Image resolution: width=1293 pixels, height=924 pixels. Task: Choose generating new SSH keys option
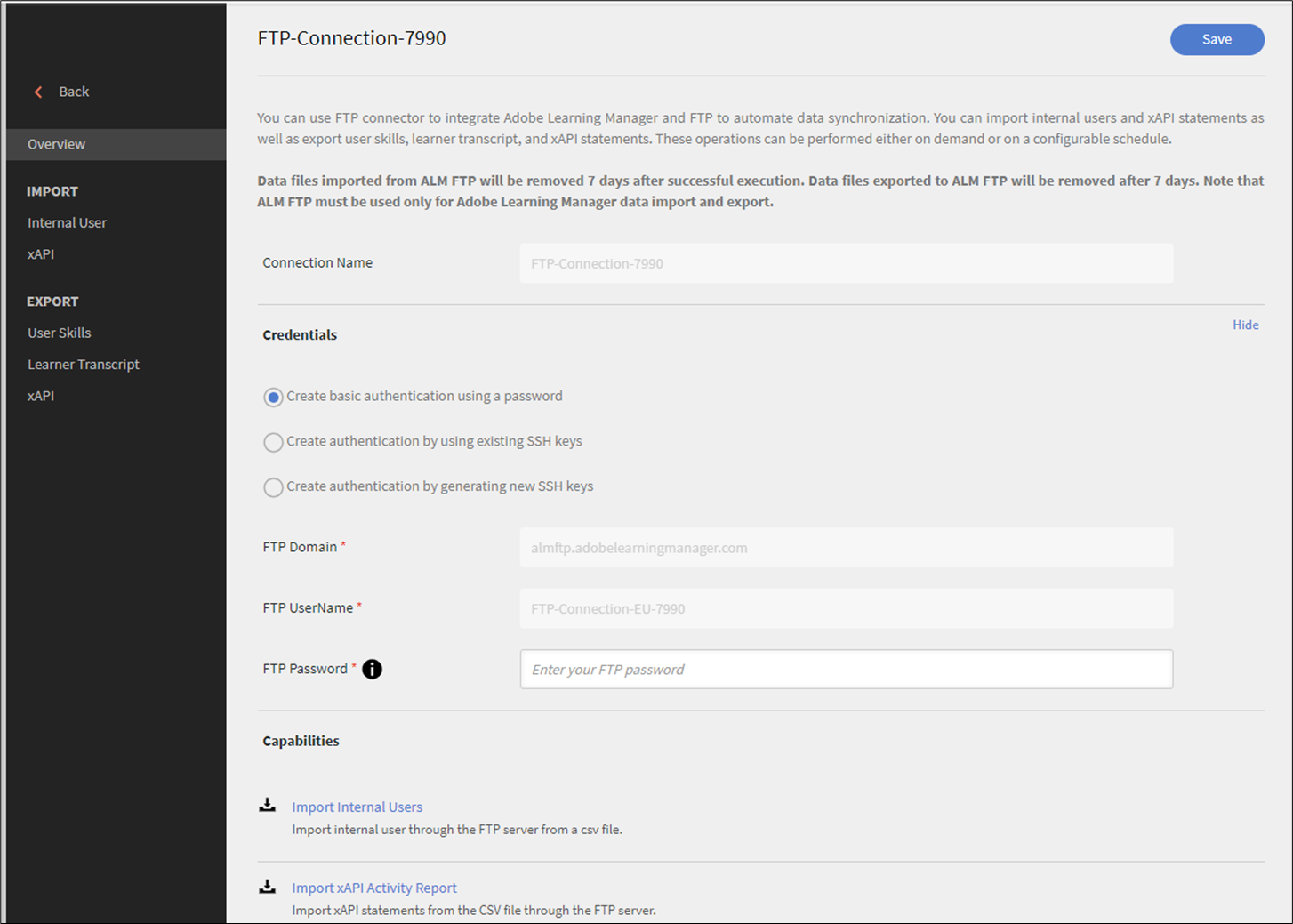pyautogui.click(x=274, y=487)
